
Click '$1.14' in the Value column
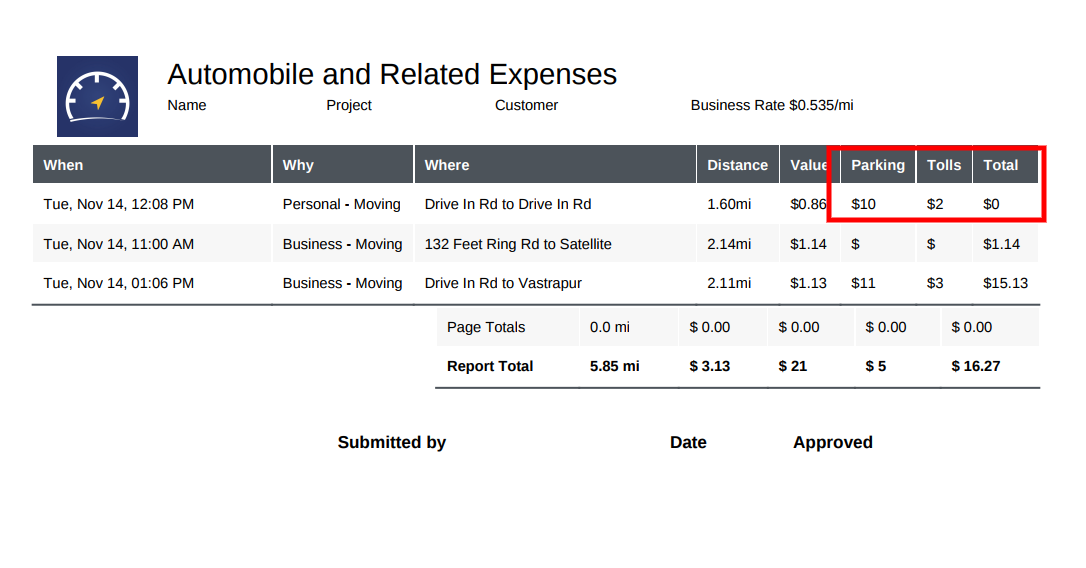[808, 245]
